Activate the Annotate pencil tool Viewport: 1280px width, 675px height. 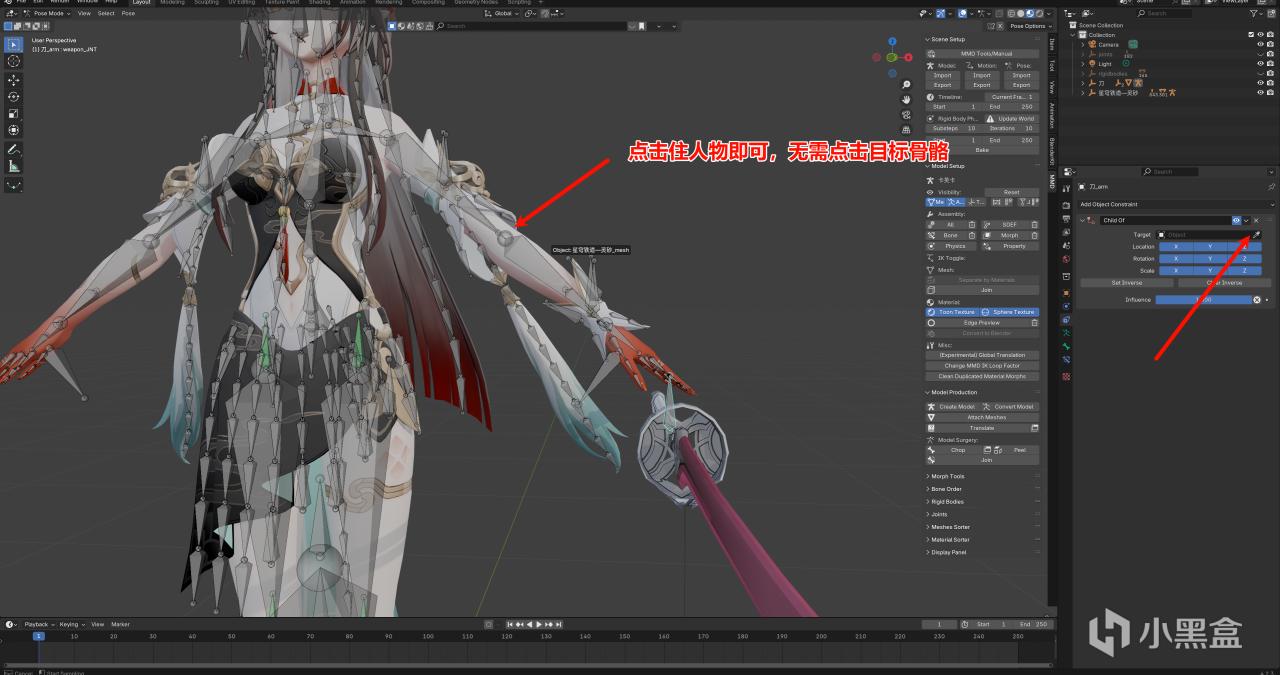pos(14,149)
